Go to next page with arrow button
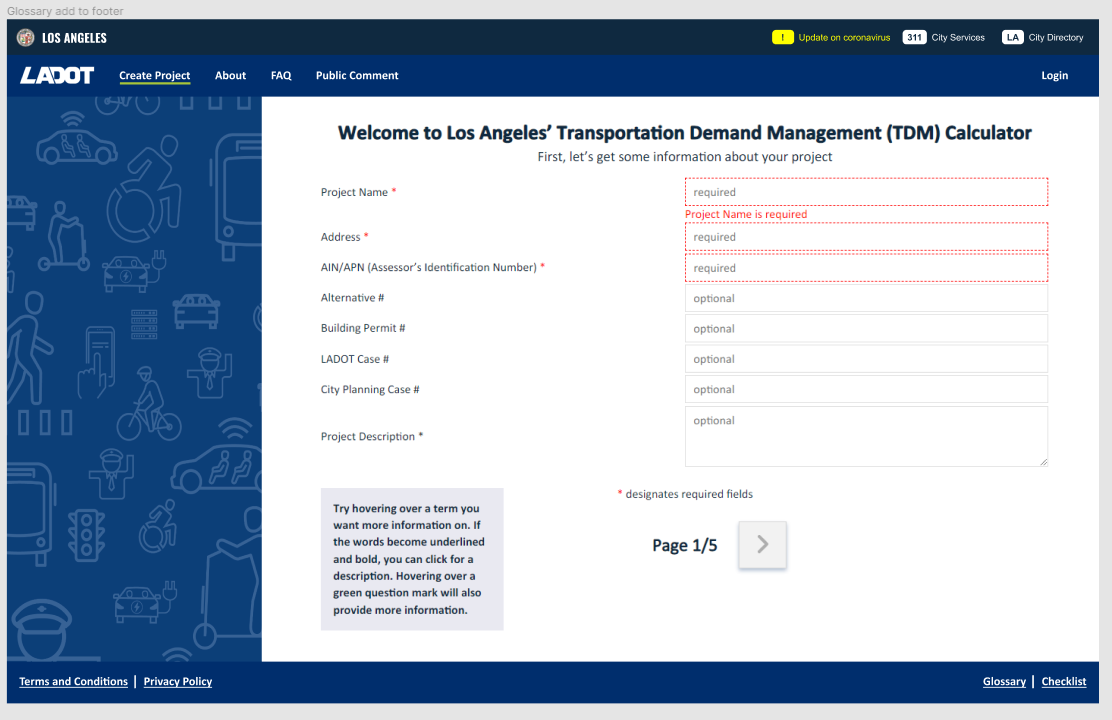 762,545
